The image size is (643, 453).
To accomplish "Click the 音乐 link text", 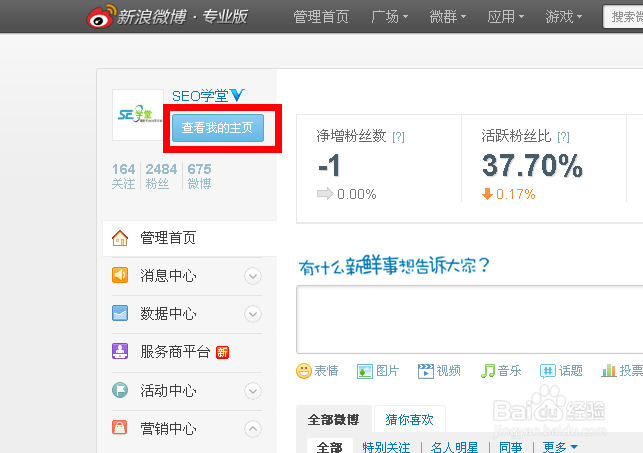I will (509, 371).
